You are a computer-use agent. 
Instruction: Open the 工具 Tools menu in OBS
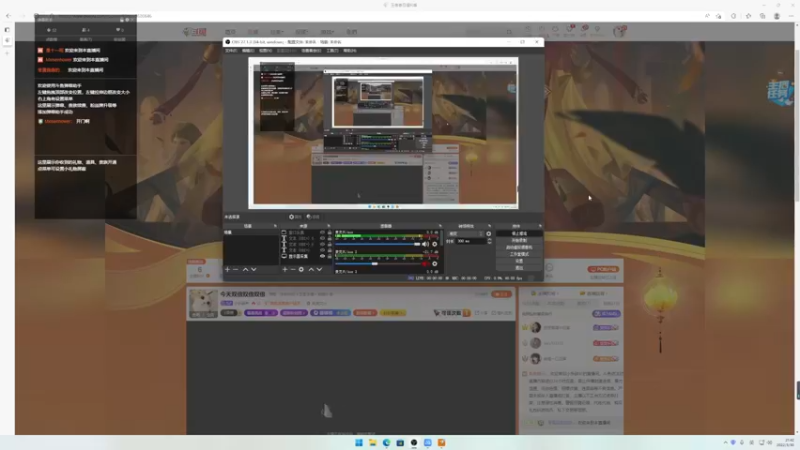click(333, 51)
